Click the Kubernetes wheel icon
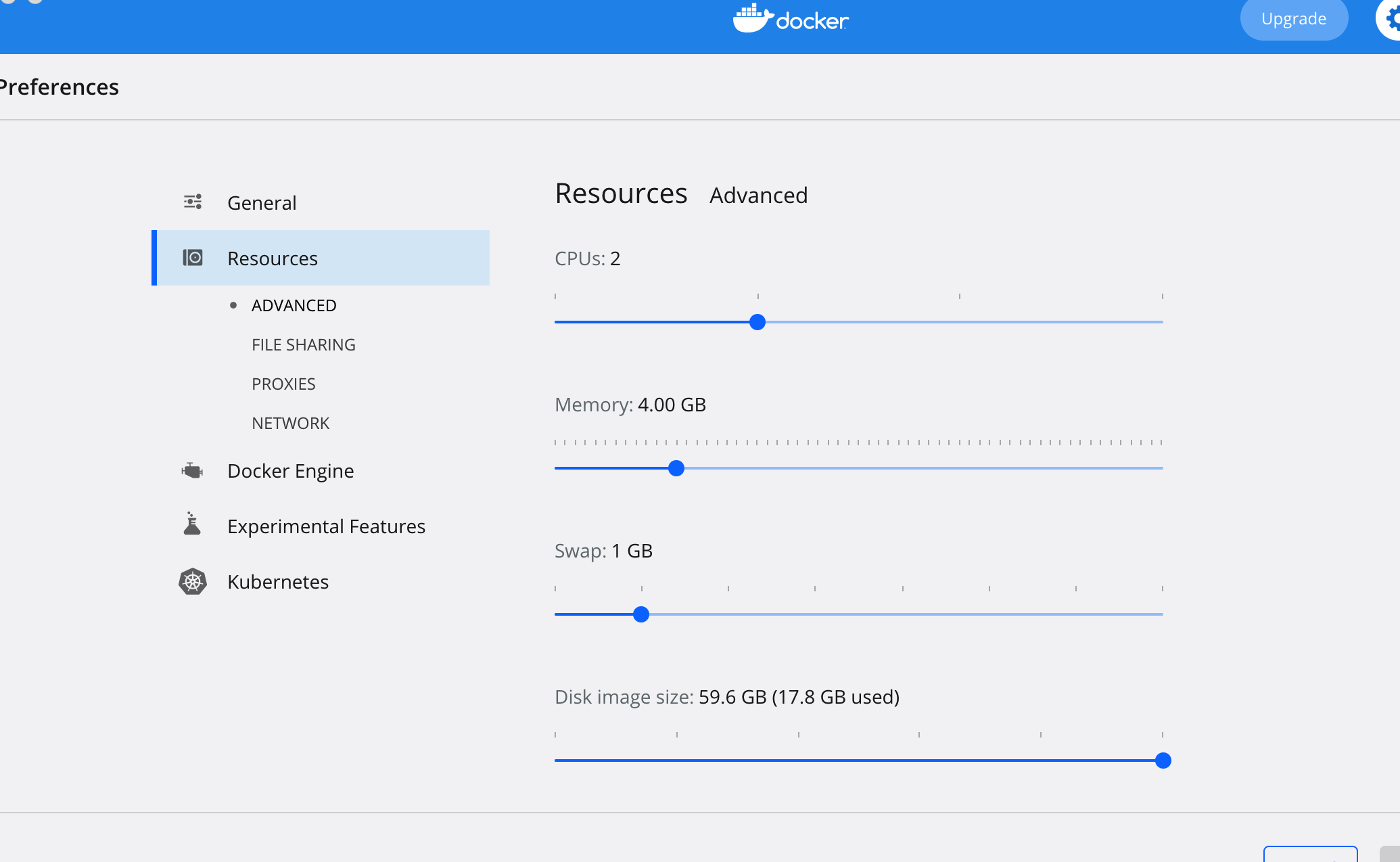This screenshot has width=1400, height=862. click(193, 581)
